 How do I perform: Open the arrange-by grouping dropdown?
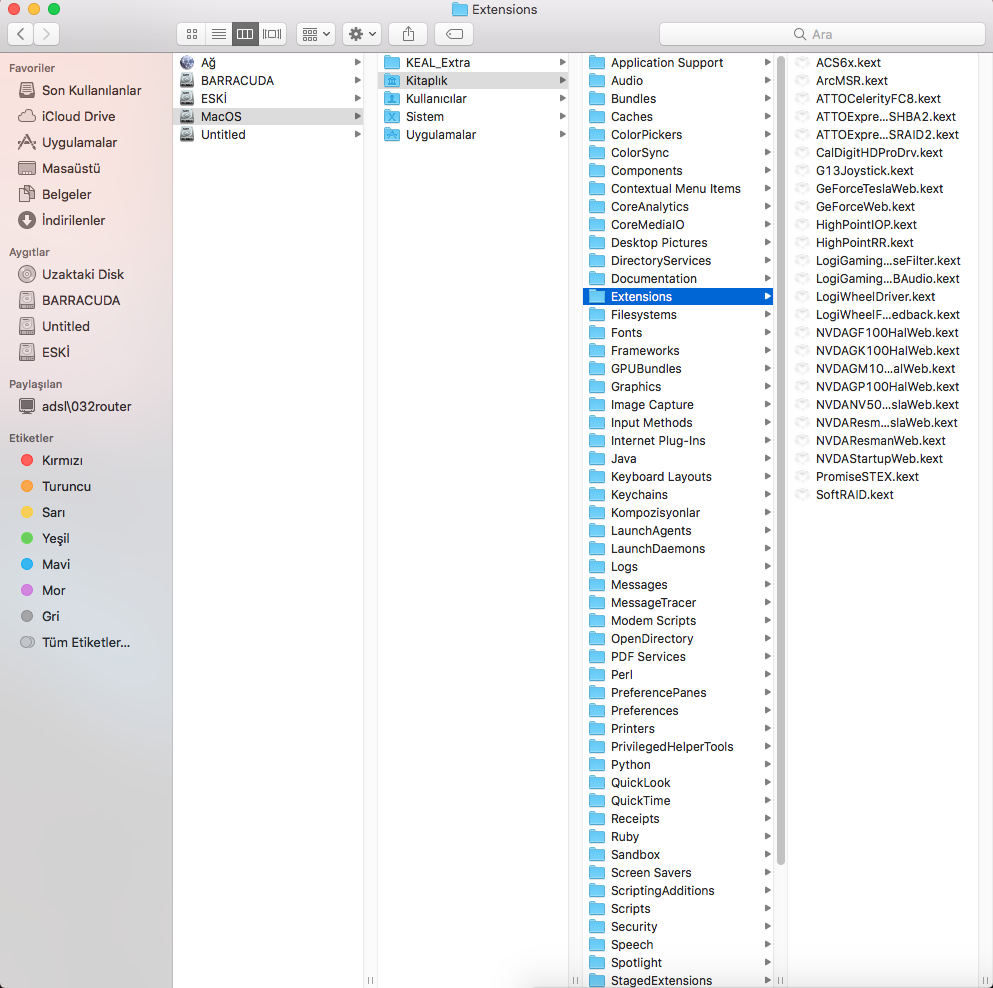(315, 34)
